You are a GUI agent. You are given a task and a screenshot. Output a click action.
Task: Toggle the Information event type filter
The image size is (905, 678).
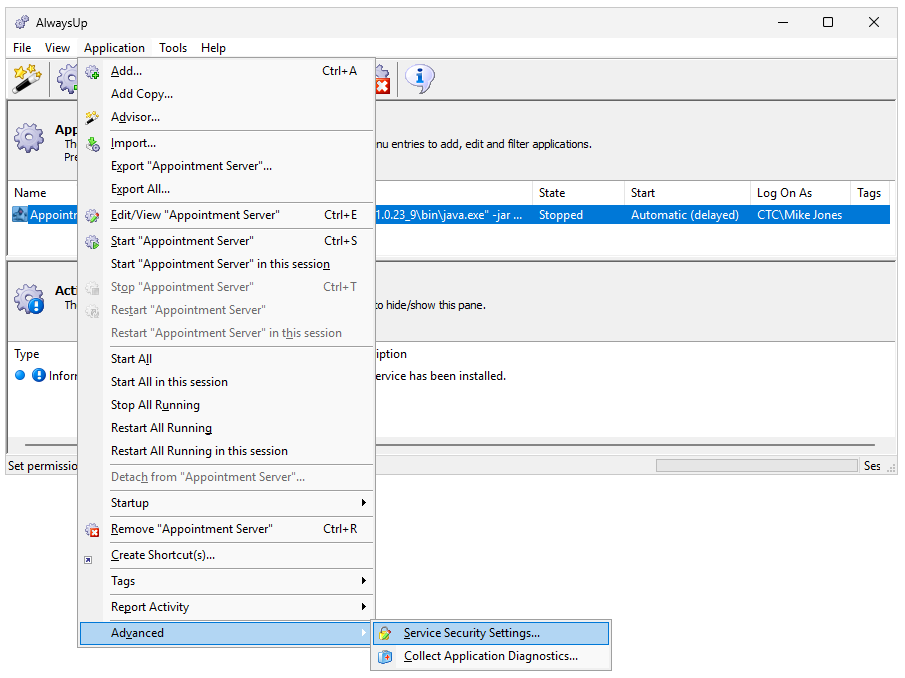pyautogui.click(x=38, y=375)
